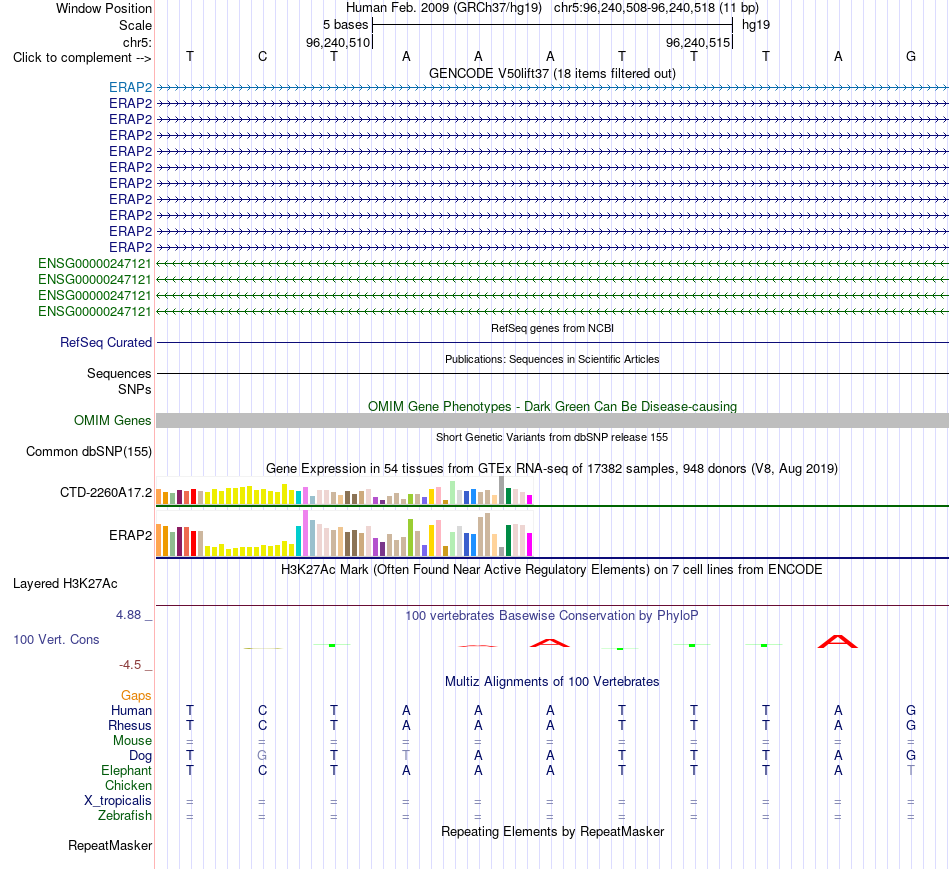Open the ERAP2 tissue expression bar chart
The height and width of the screenshot is (869, 950).
click(x=344, y=533)
